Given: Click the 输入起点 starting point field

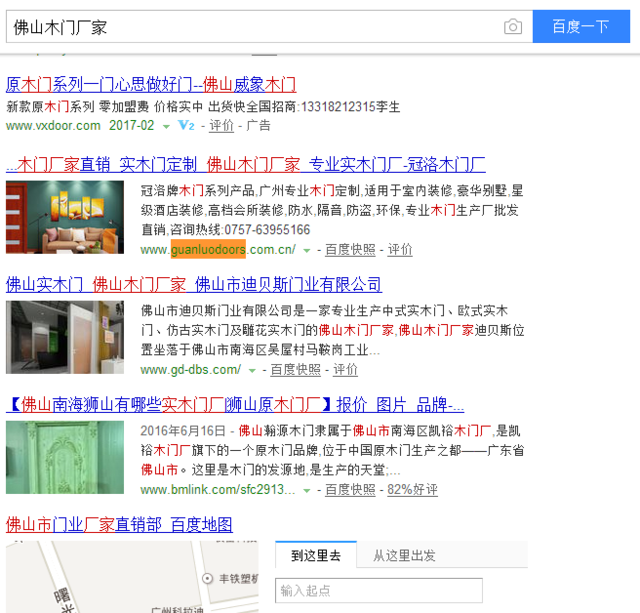Looking at the screenshot, I should tap(378, 590).
